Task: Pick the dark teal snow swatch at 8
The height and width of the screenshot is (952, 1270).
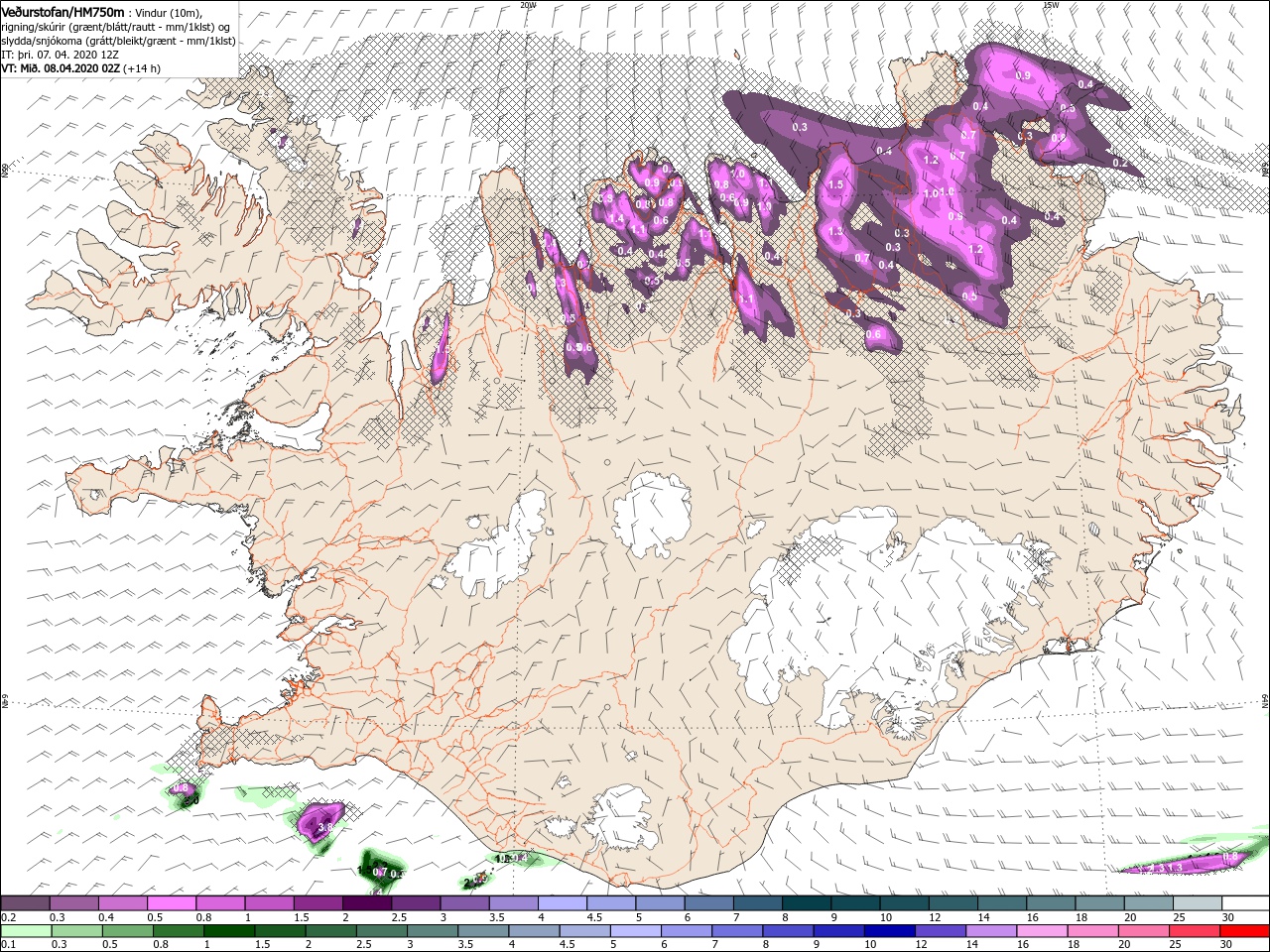Action: [807, 903]
